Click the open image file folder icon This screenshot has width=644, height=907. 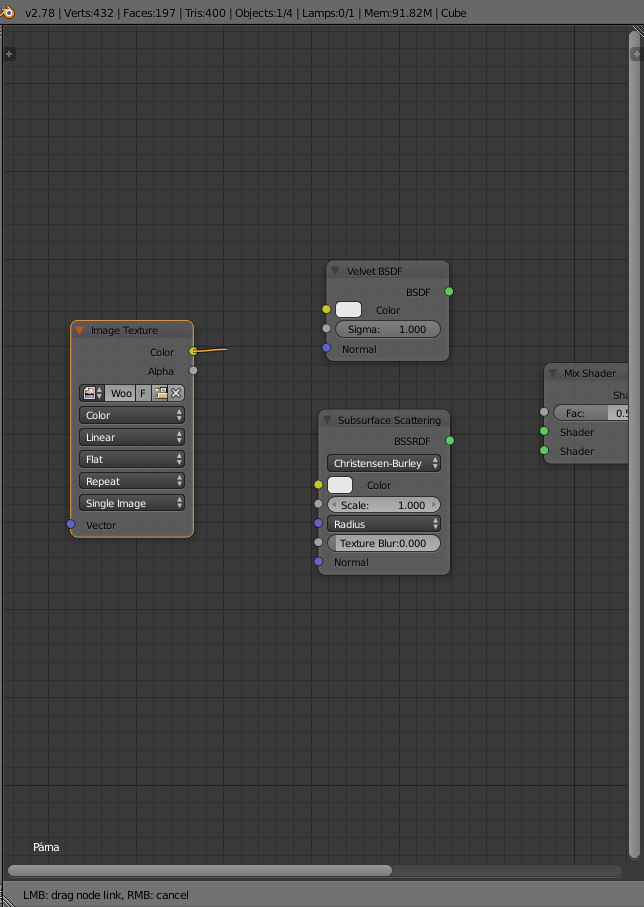click(x=160, y=393)
